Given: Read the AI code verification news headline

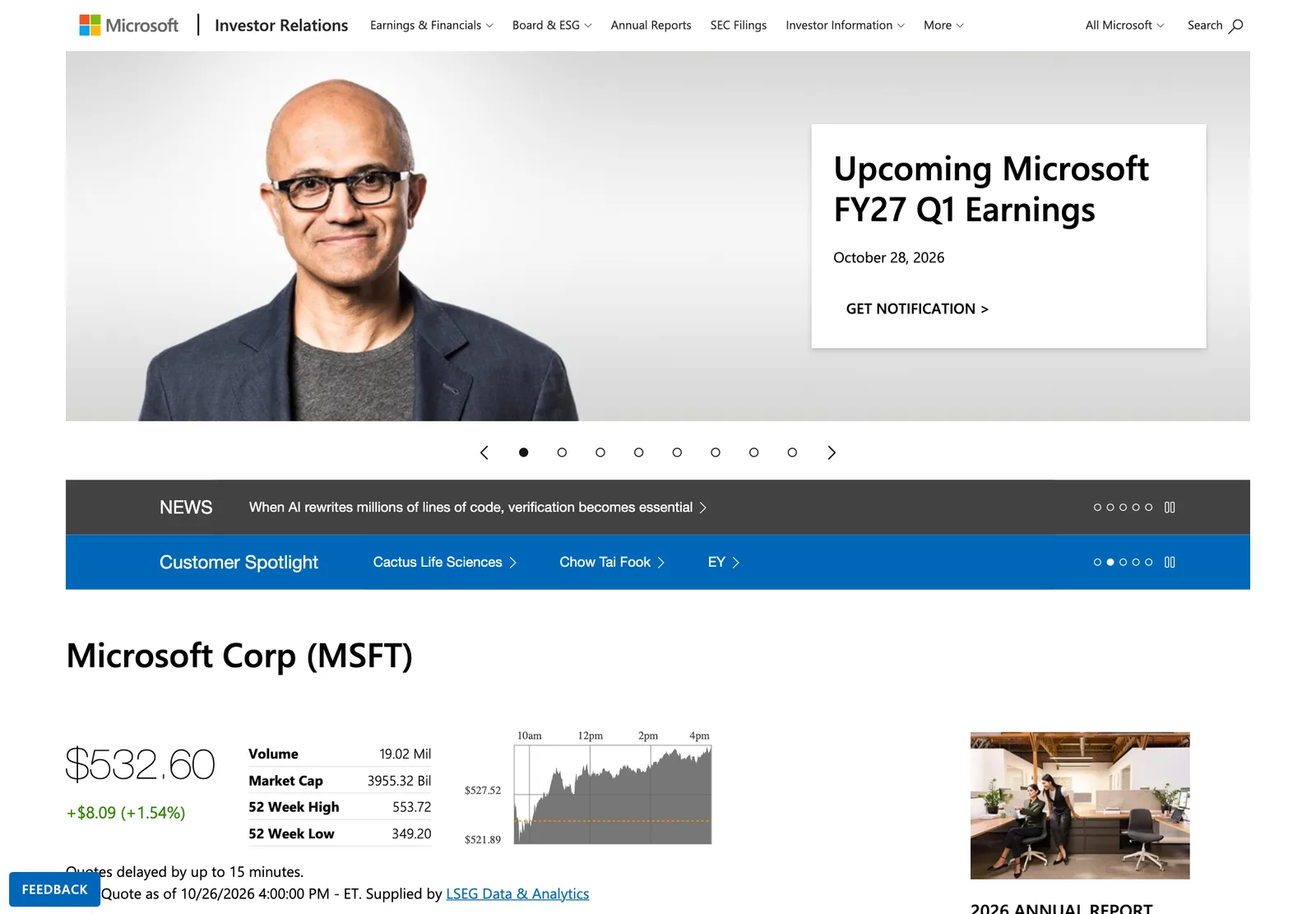Looking at the screenshot, I should click(470, 508).
